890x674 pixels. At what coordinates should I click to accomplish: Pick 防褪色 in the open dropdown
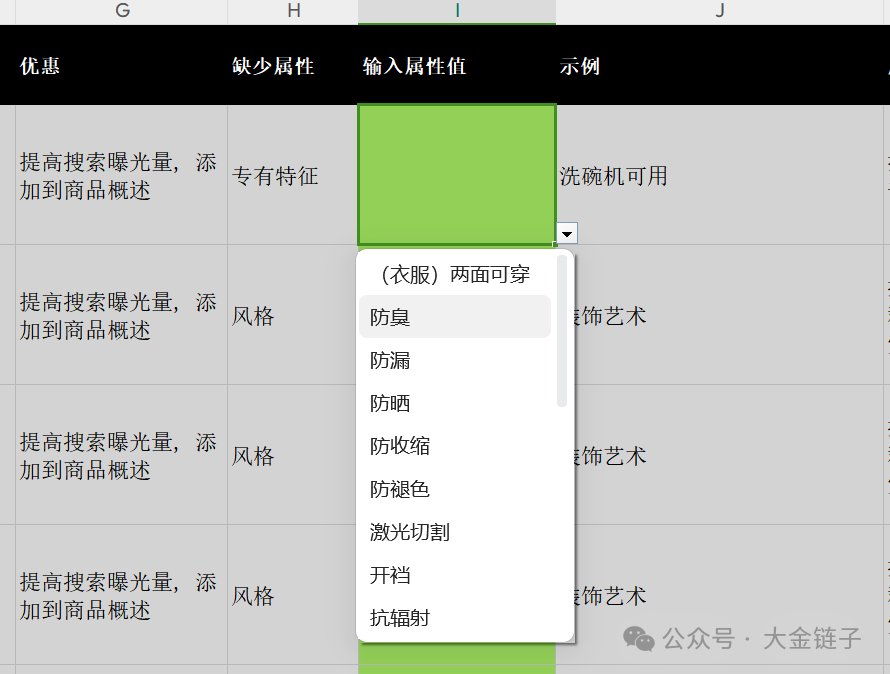[x=455, y=489]
